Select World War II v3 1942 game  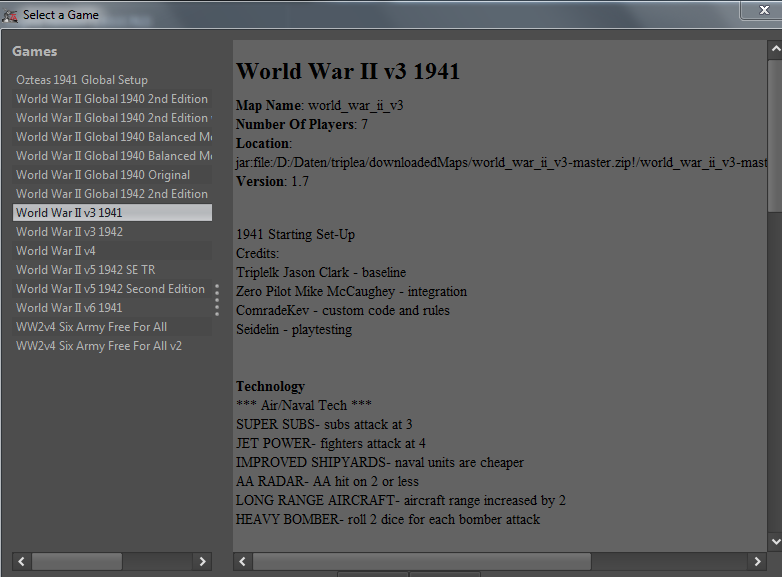point(112,232)
